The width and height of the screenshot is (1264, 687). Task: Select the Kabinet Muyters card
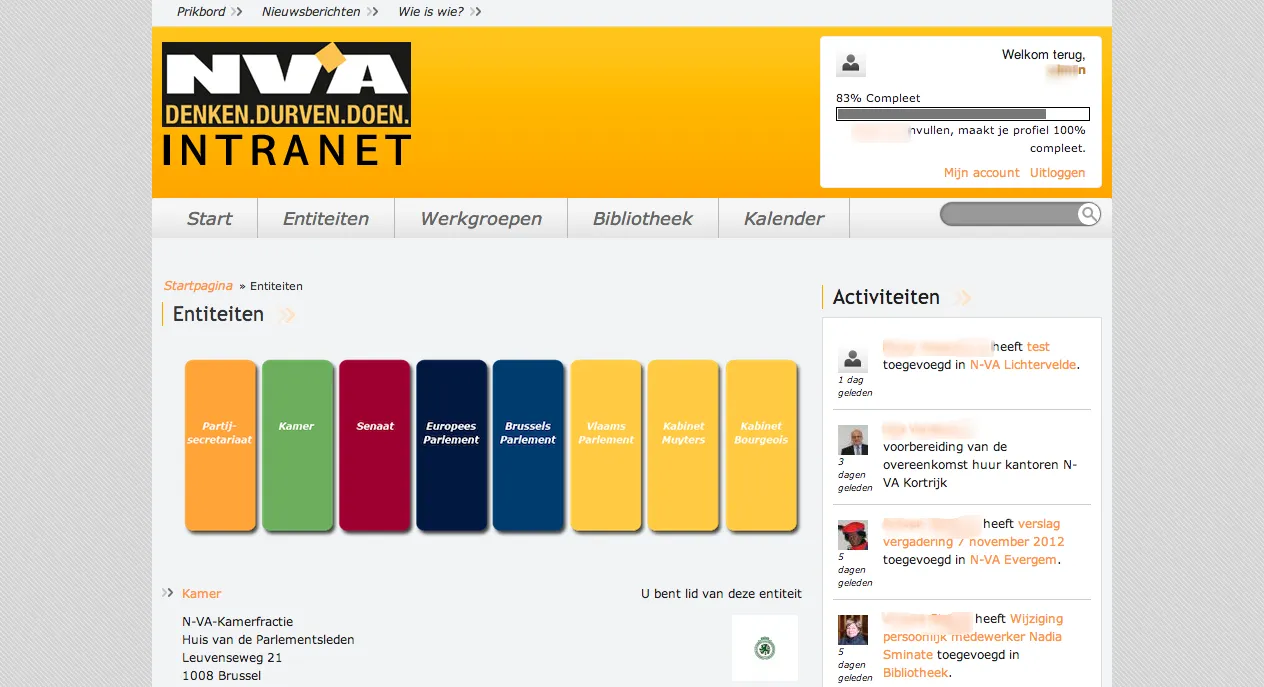(x=683, y=445)
